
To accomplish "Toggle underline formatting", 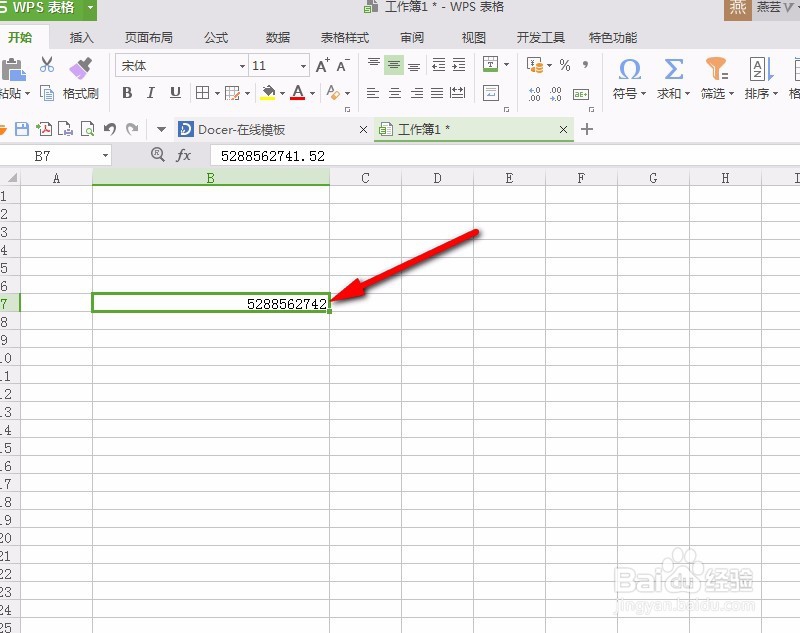I will click(x=175, y=92).
